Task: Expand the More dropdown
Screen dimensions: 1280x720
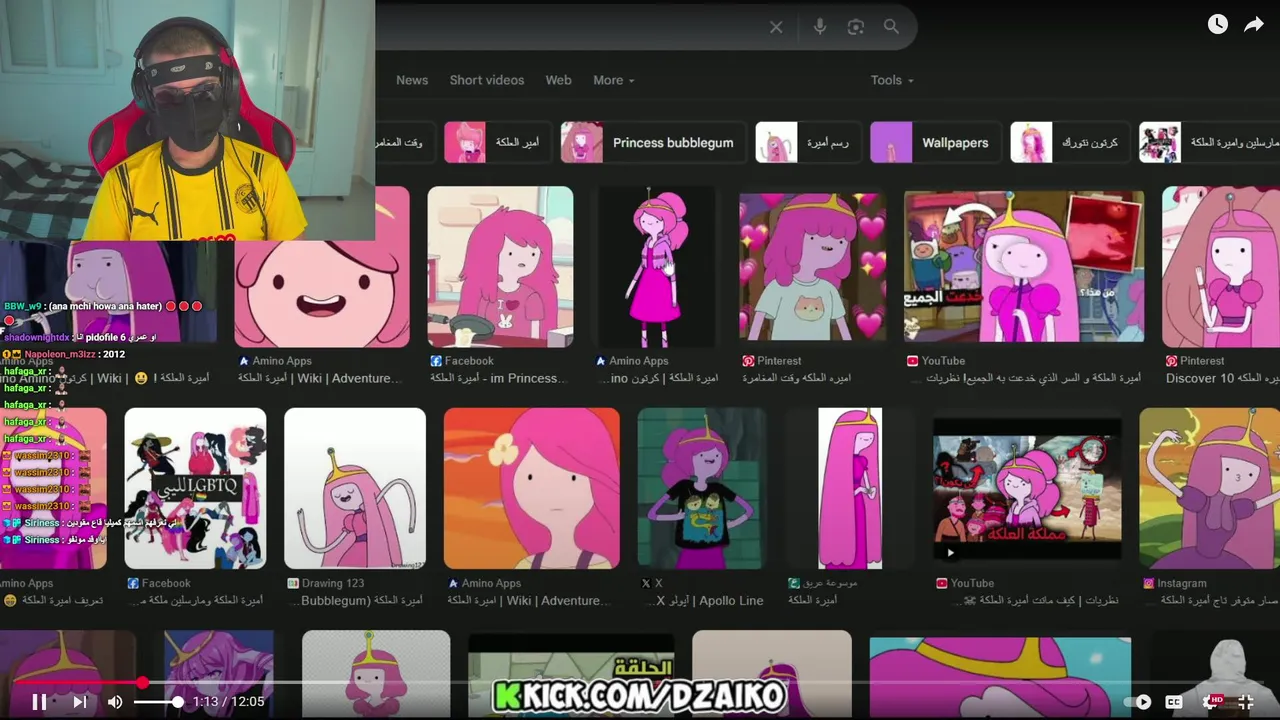Action: point(613,80)
